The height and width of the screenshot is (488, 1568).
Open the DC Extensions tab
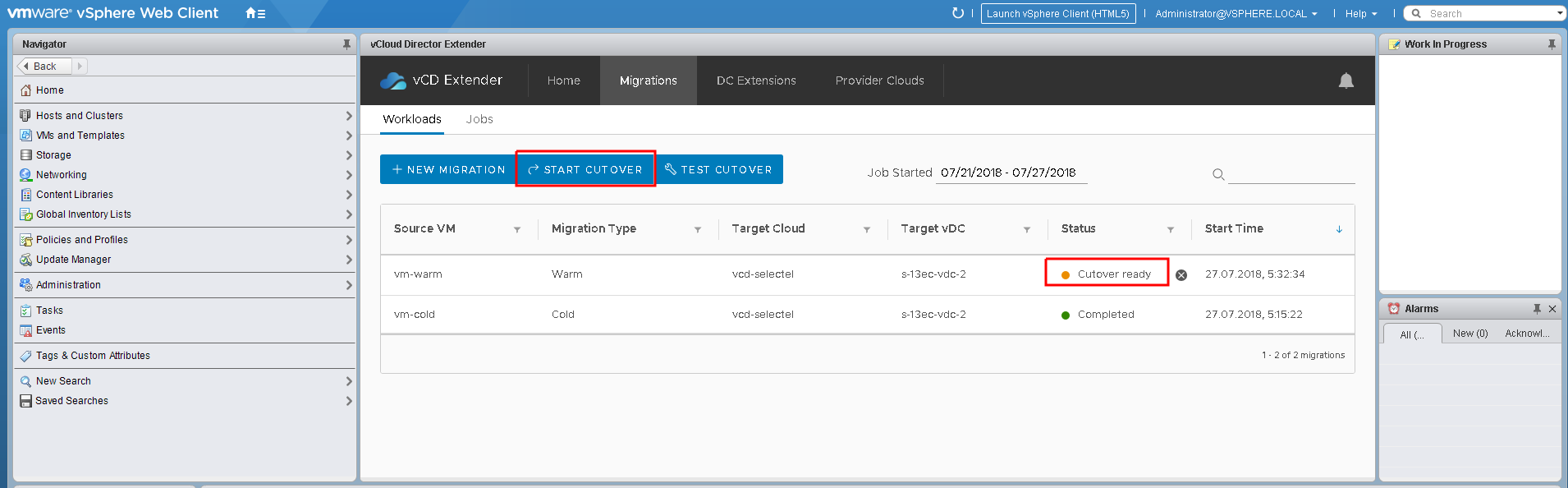click(756, 81)
